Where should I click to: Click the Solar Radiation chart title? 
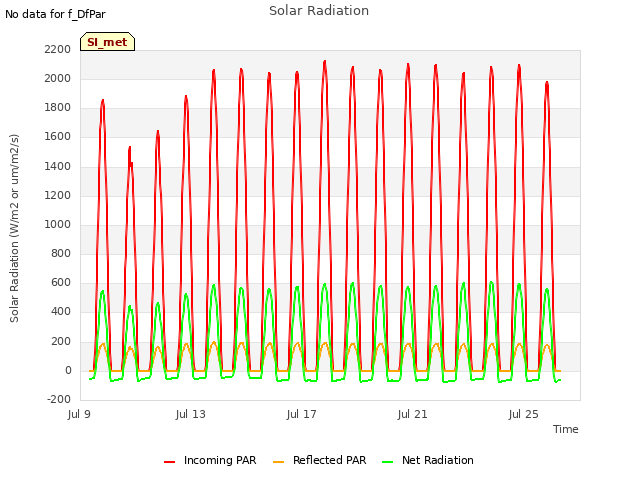coord(319,11)
